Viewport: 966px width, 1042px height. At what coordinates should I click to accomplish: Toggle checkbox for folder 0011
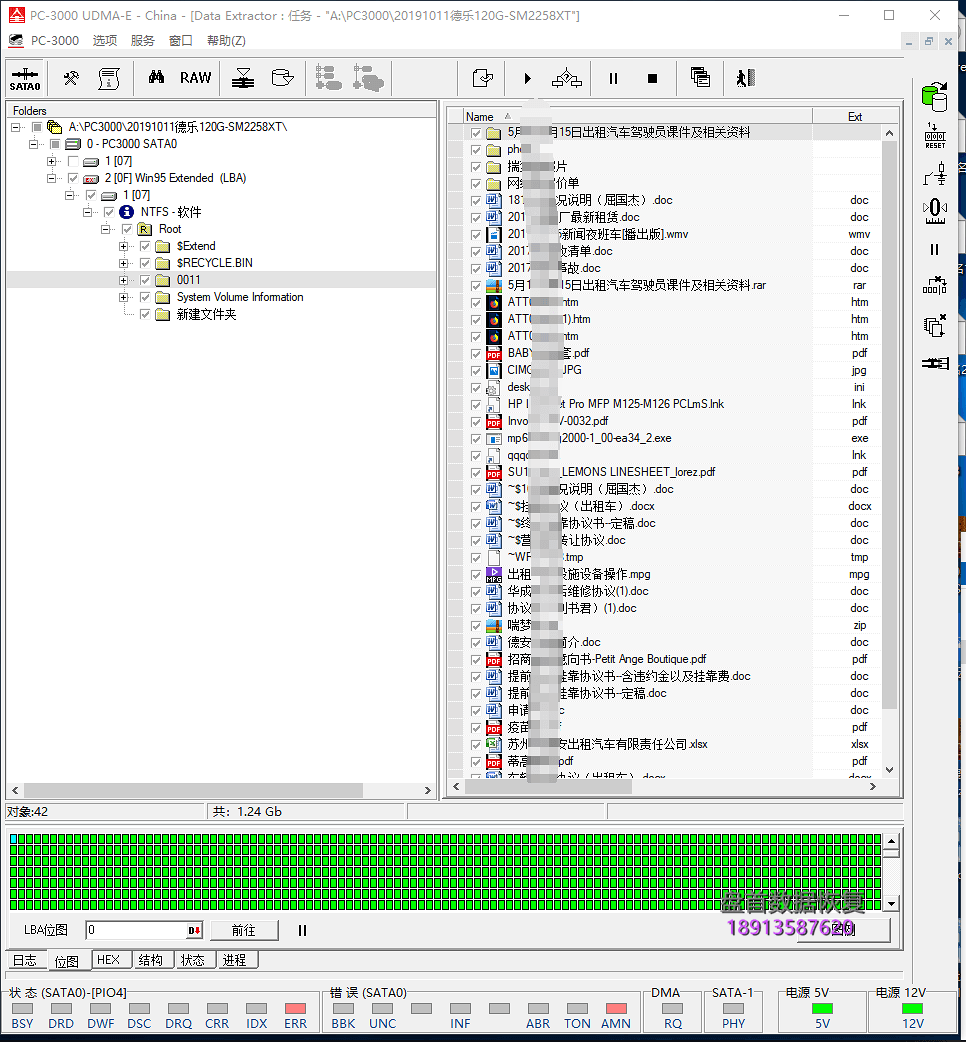point(145,280)
